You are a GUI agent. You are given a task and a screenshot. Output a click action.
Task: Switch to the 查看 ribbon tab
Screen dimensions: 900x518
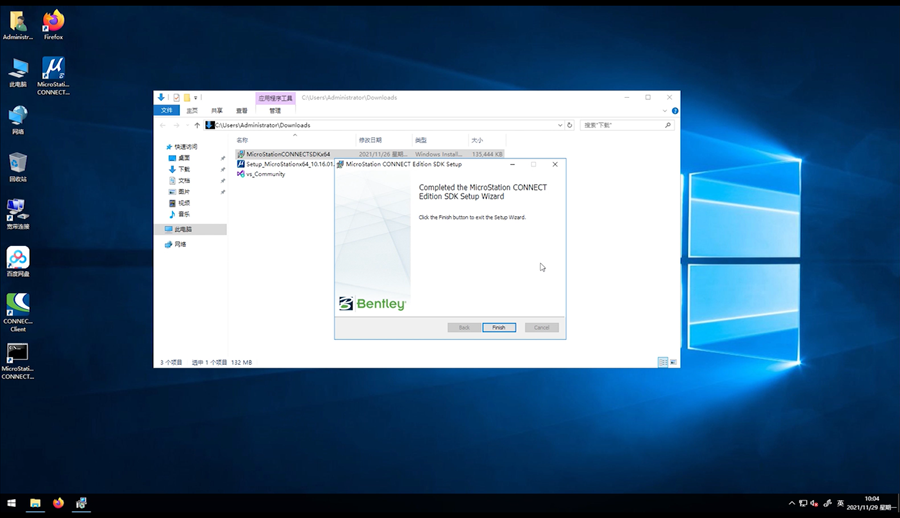click(x=242, y=110)
